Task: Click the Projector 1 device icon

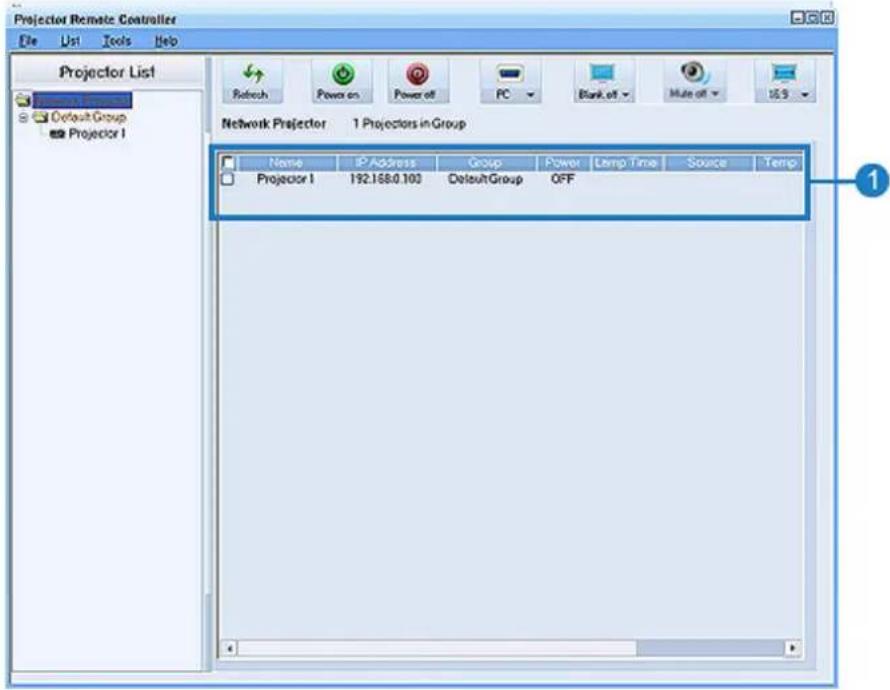Action: [57, 134]
